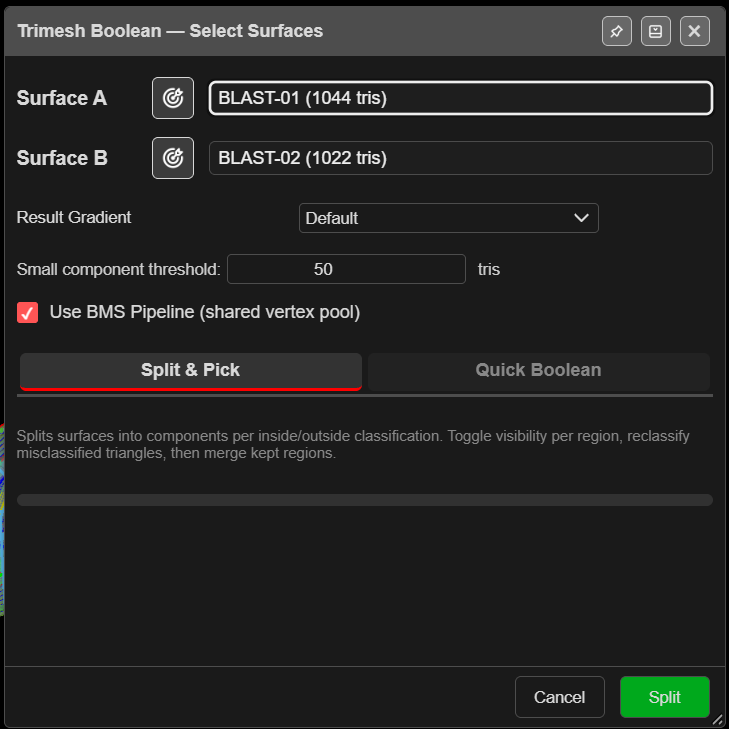
Task: Pick Surface B from the viewport with target icon
Action: (173, 158)
